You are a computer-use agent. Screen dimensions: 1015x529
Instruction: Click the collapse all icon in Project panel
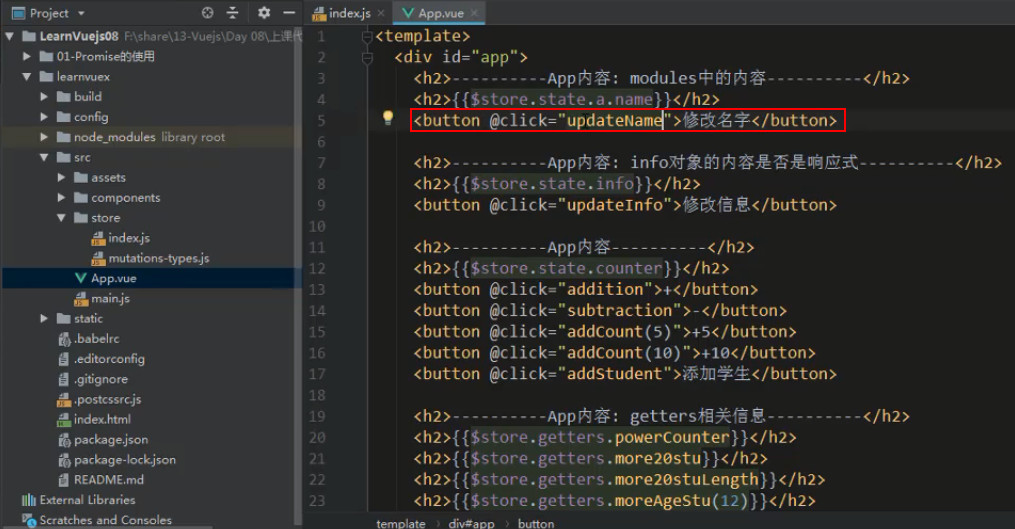pos(232,12)
